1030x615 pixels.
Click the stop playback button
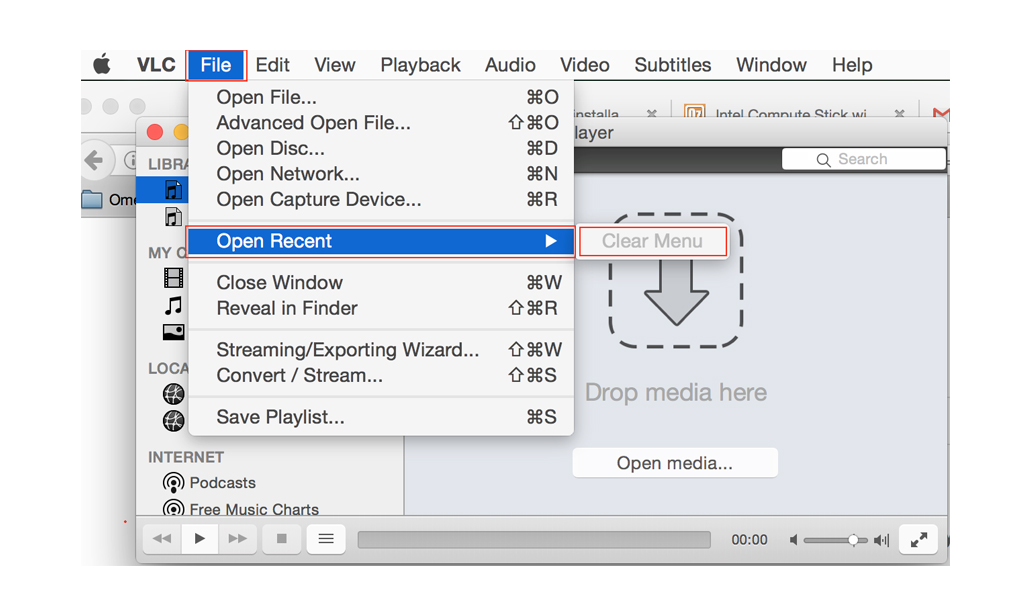coord(281,539)
